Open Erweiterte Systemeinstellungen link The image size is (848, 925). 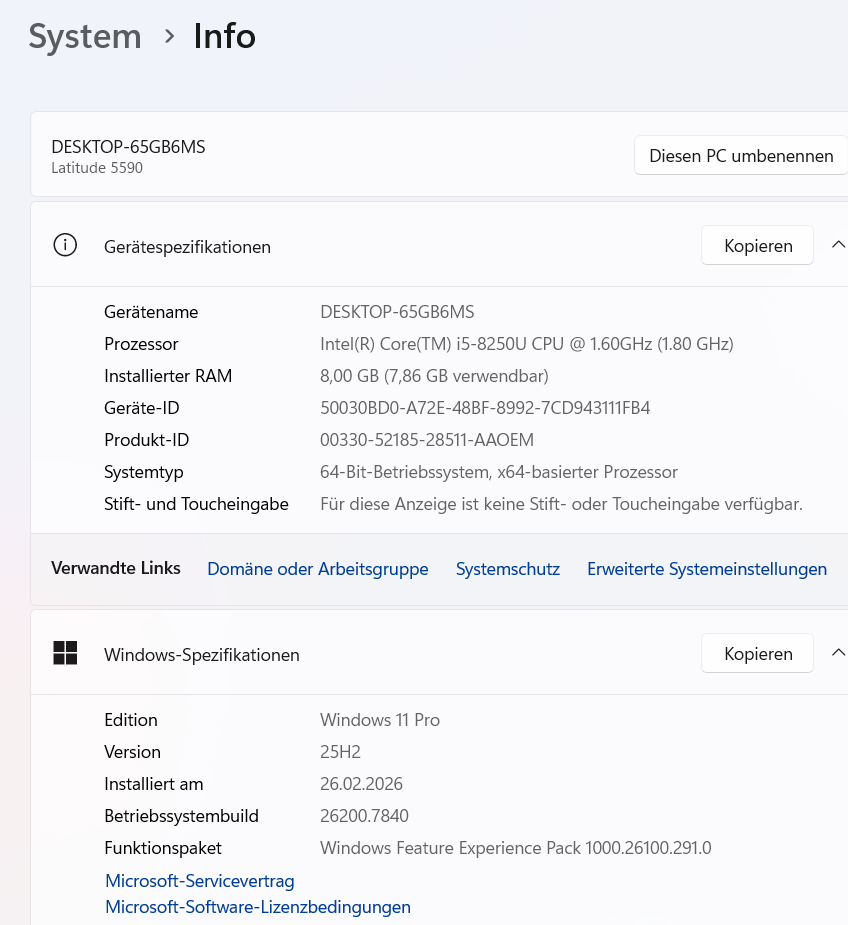click(x=707, y=569)
